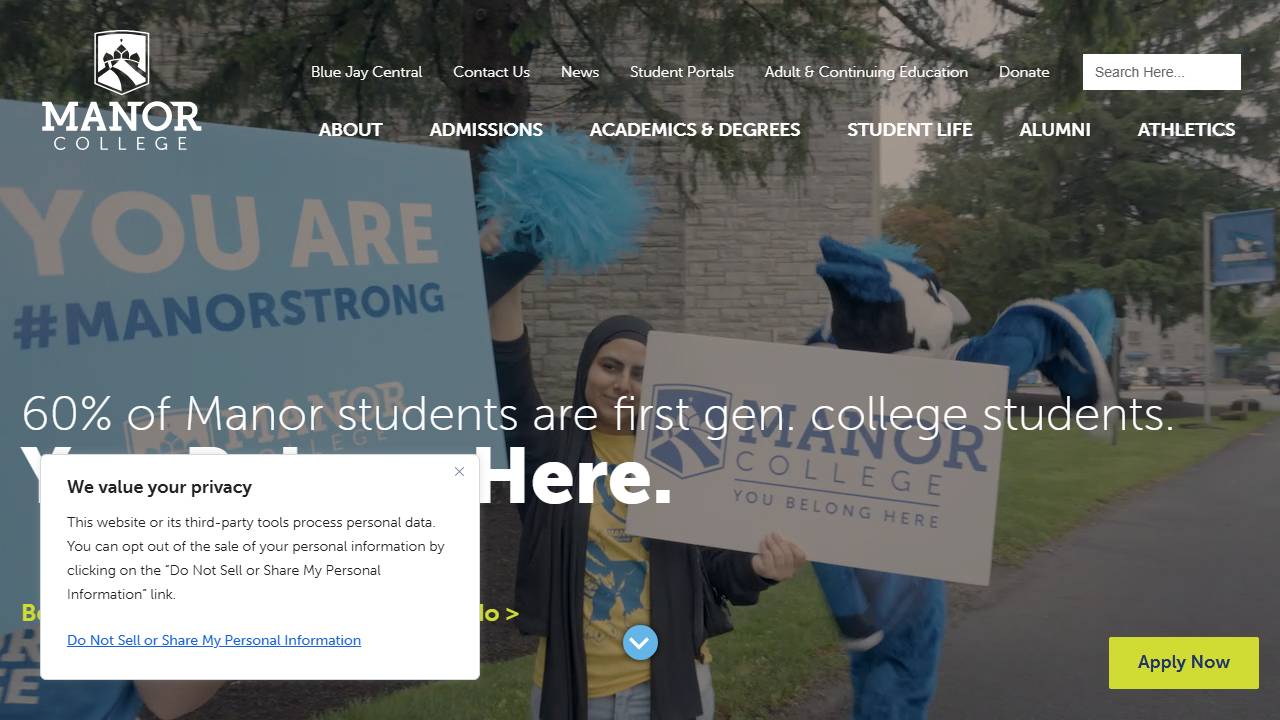Click the Manor College wordmark text
1280x720 pixels.
click(x=121, y=125)
